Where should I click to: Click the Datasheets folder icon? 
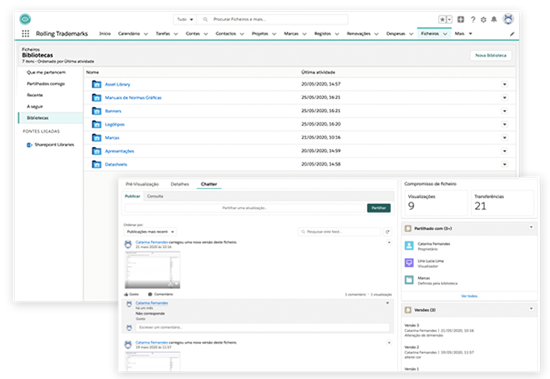click(96, 164)
